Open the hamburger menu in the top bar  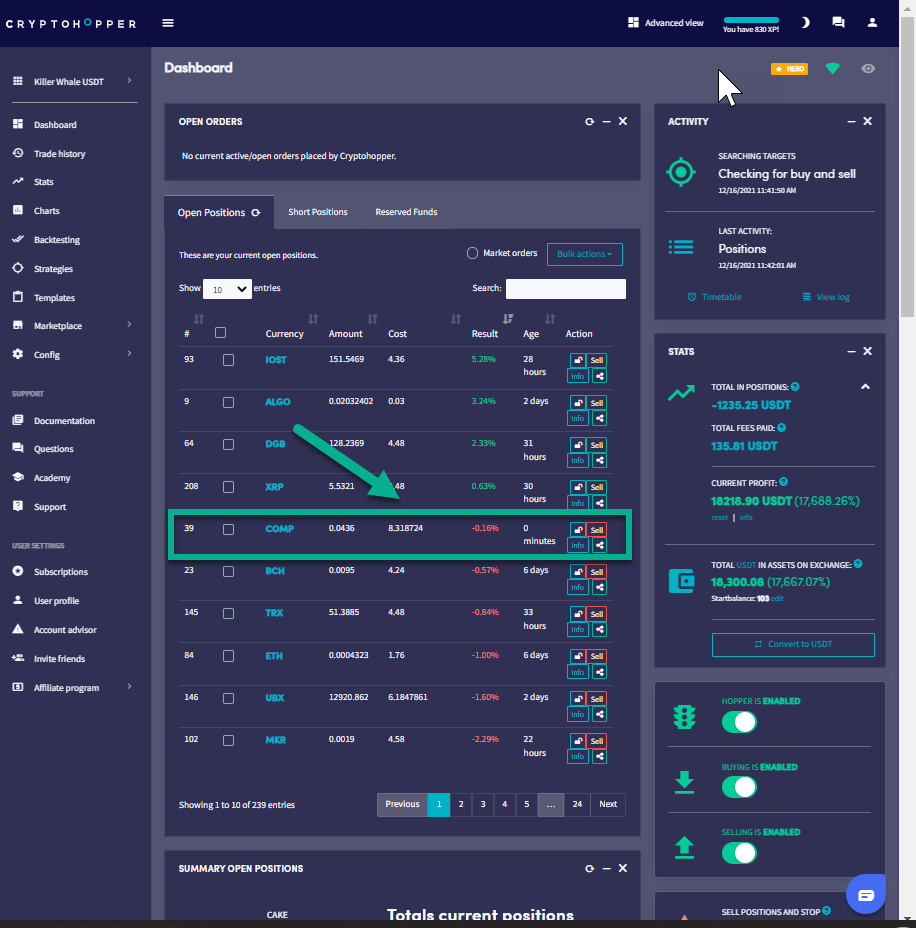point(168,23)
